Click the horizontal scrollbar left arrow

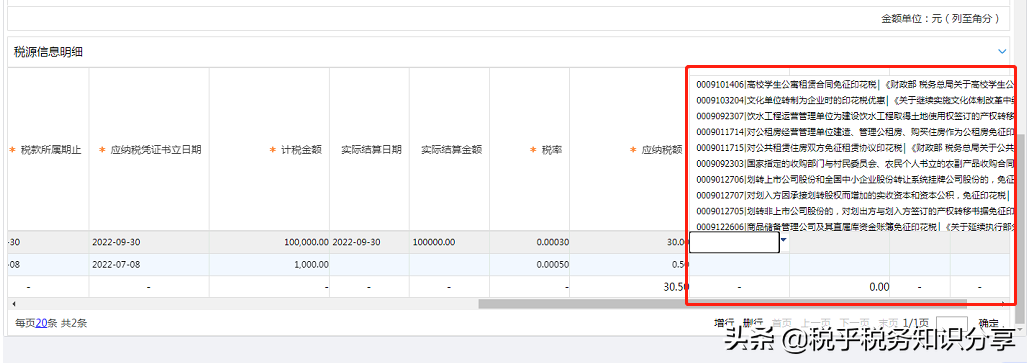pyautogui.click(x=14, y=303)
